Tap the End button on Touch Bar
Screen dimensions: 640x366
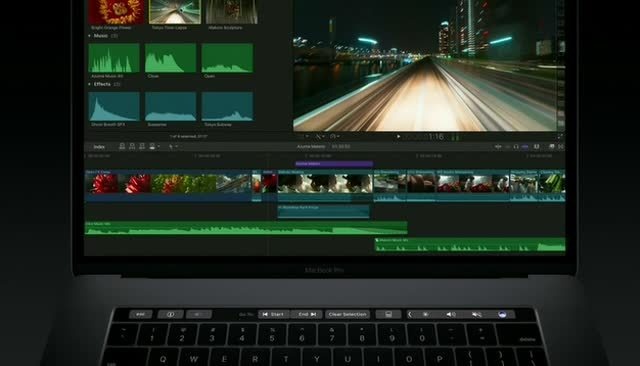[307, 314]
